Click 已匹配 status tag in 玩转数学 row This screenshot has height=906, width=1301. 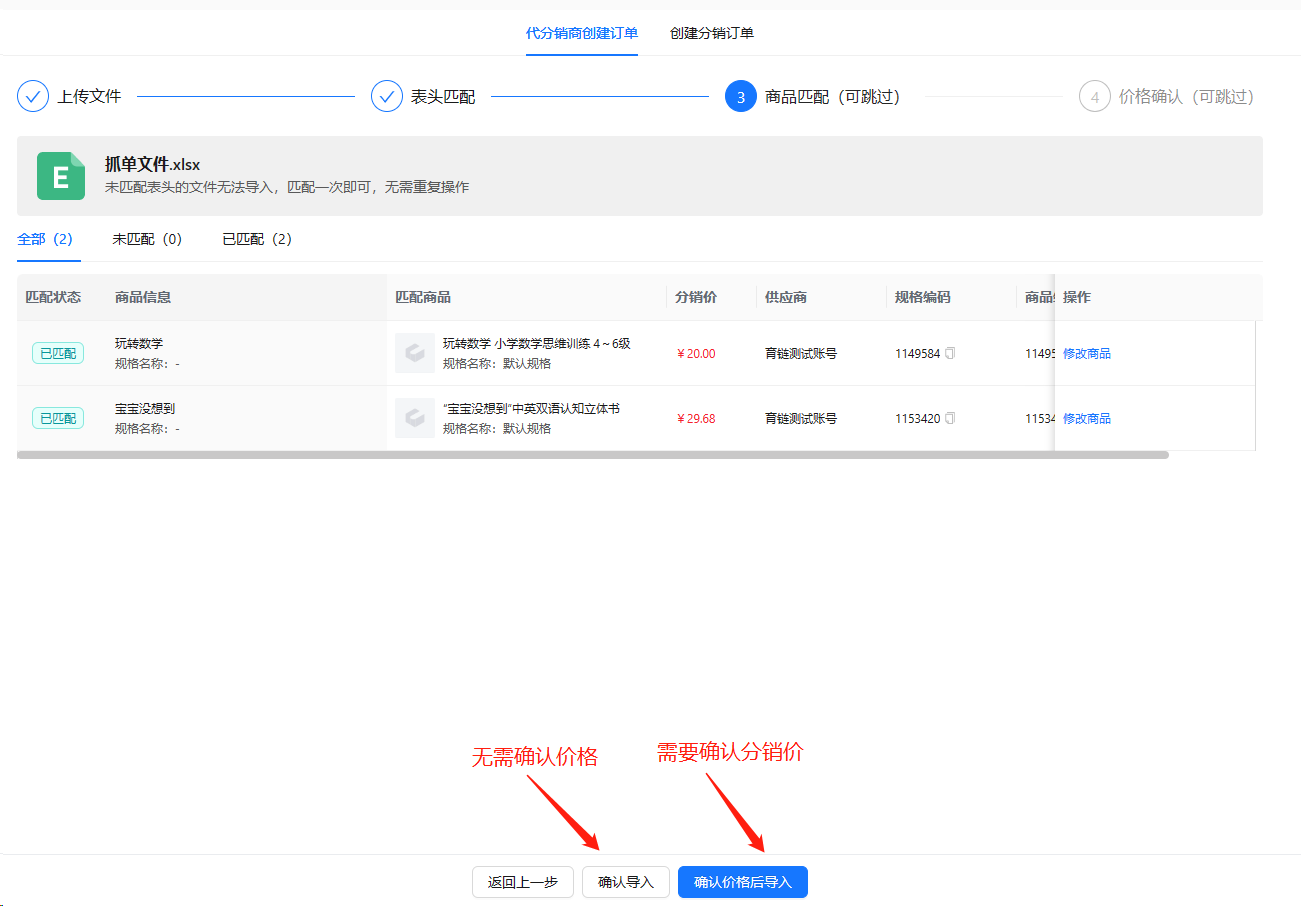pyautogui.click(x=58, y=353)
